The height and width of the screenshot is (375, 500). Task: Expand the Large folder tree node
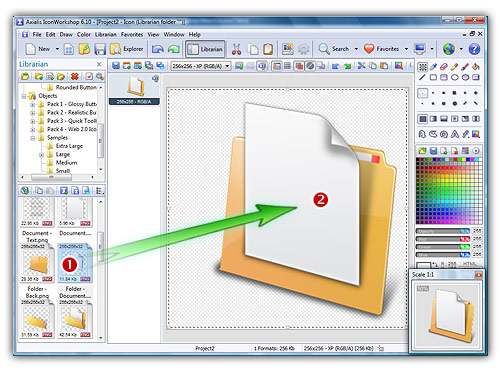[41, 155]
